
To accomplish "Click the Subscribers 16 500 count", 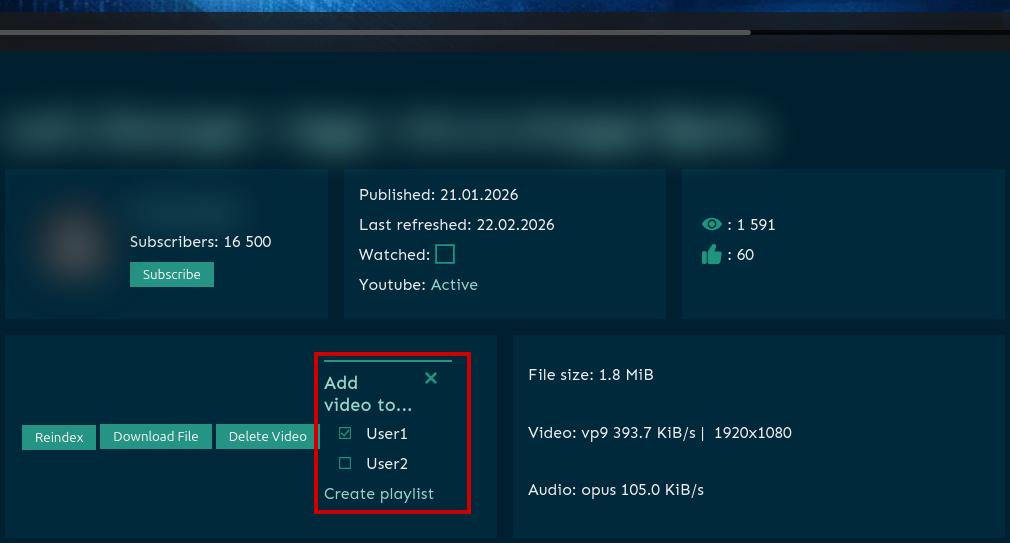I will coord(200,242).
